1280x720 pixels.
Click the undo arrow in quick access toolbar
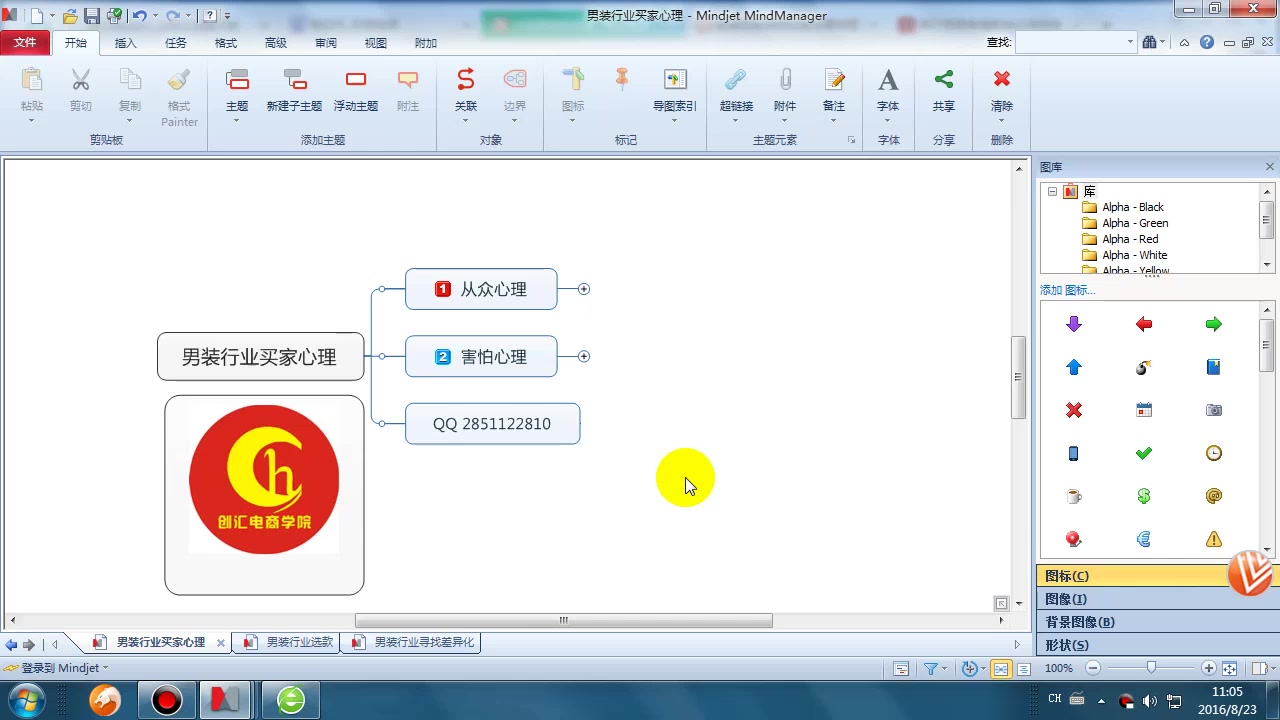(139, 16)
